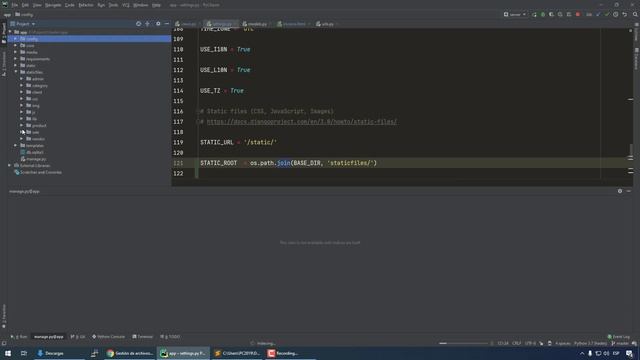Open the Event Log button
The image size is (640, 360).
619,337
